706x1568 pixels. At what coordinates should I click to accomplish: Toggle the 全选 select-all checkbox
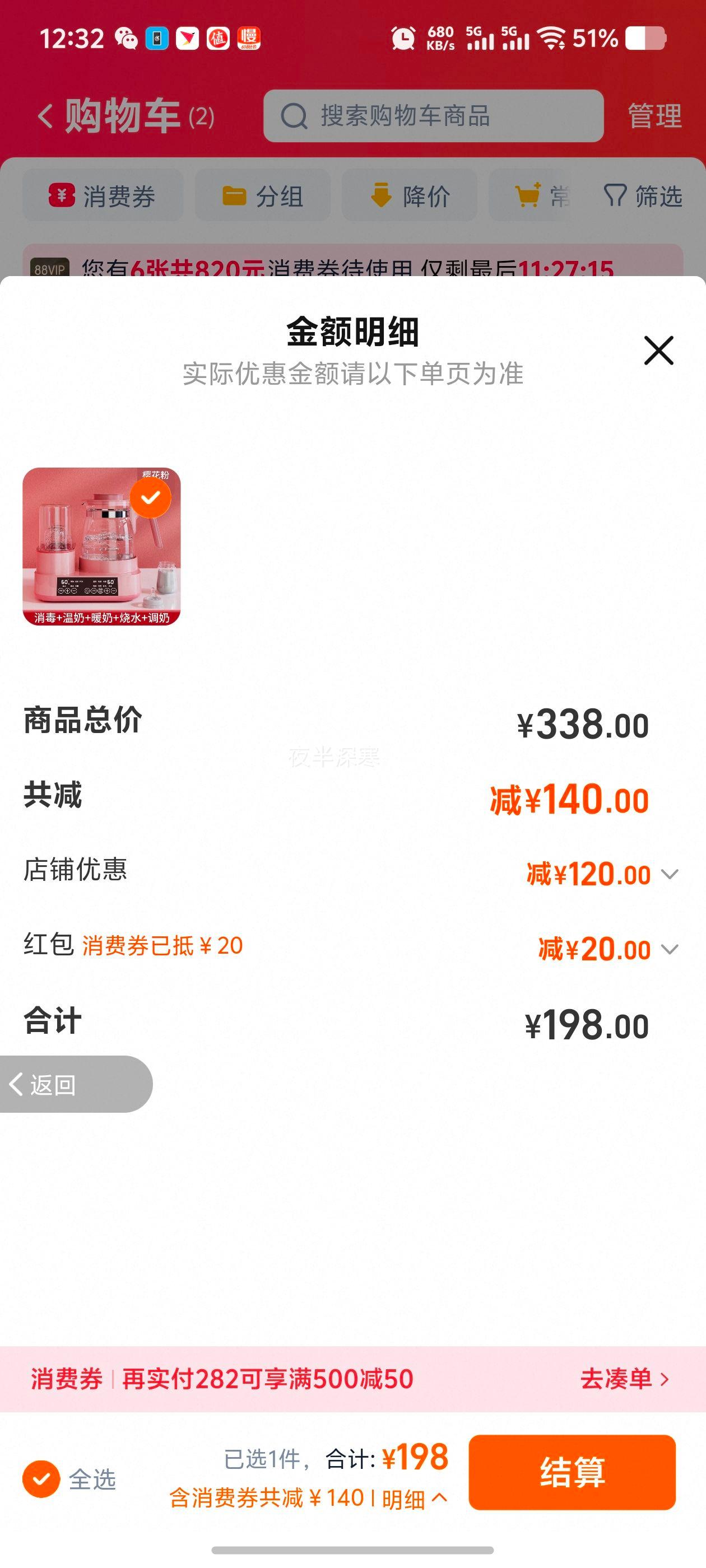(x=41, y=1478)
